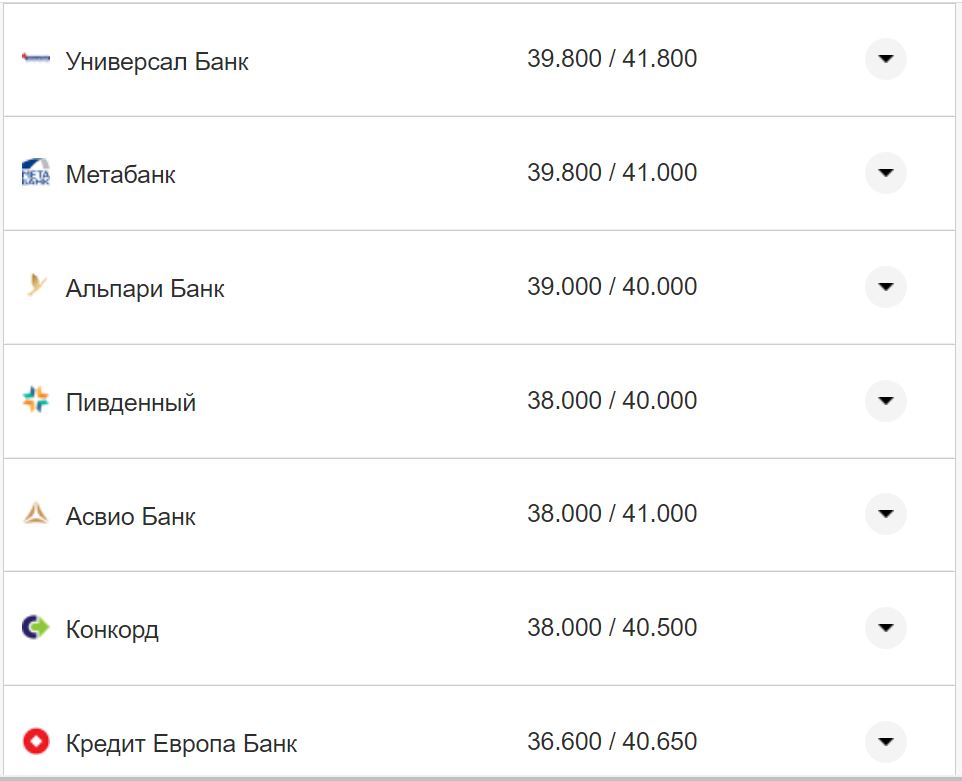Expand the Метабанк row arrow
The height and width of the screenshot is (781, 962).
[x=885, y=174]
